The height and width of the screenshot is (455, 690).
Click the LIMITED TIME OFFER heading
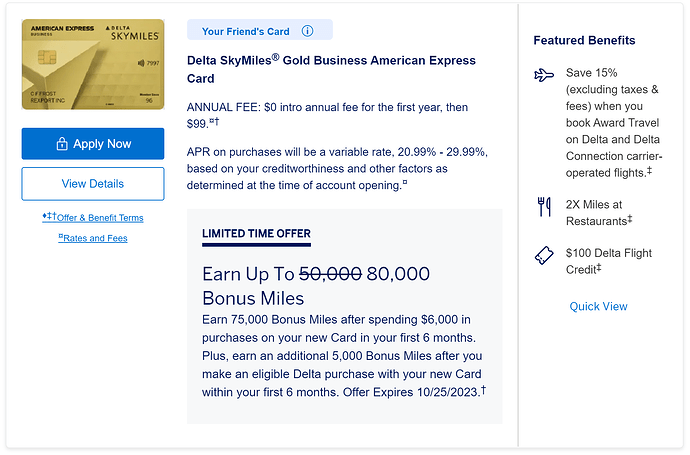[x=256, y=234]
